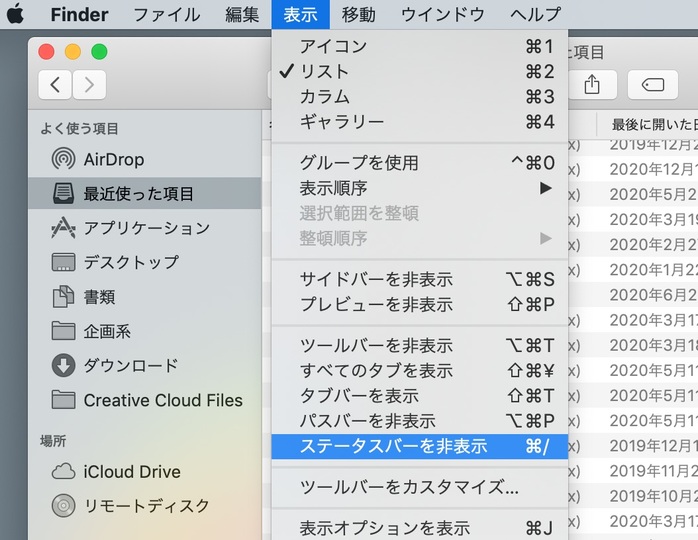
Task: Switch to アイコン view
Action: click(x=420, y=46)
